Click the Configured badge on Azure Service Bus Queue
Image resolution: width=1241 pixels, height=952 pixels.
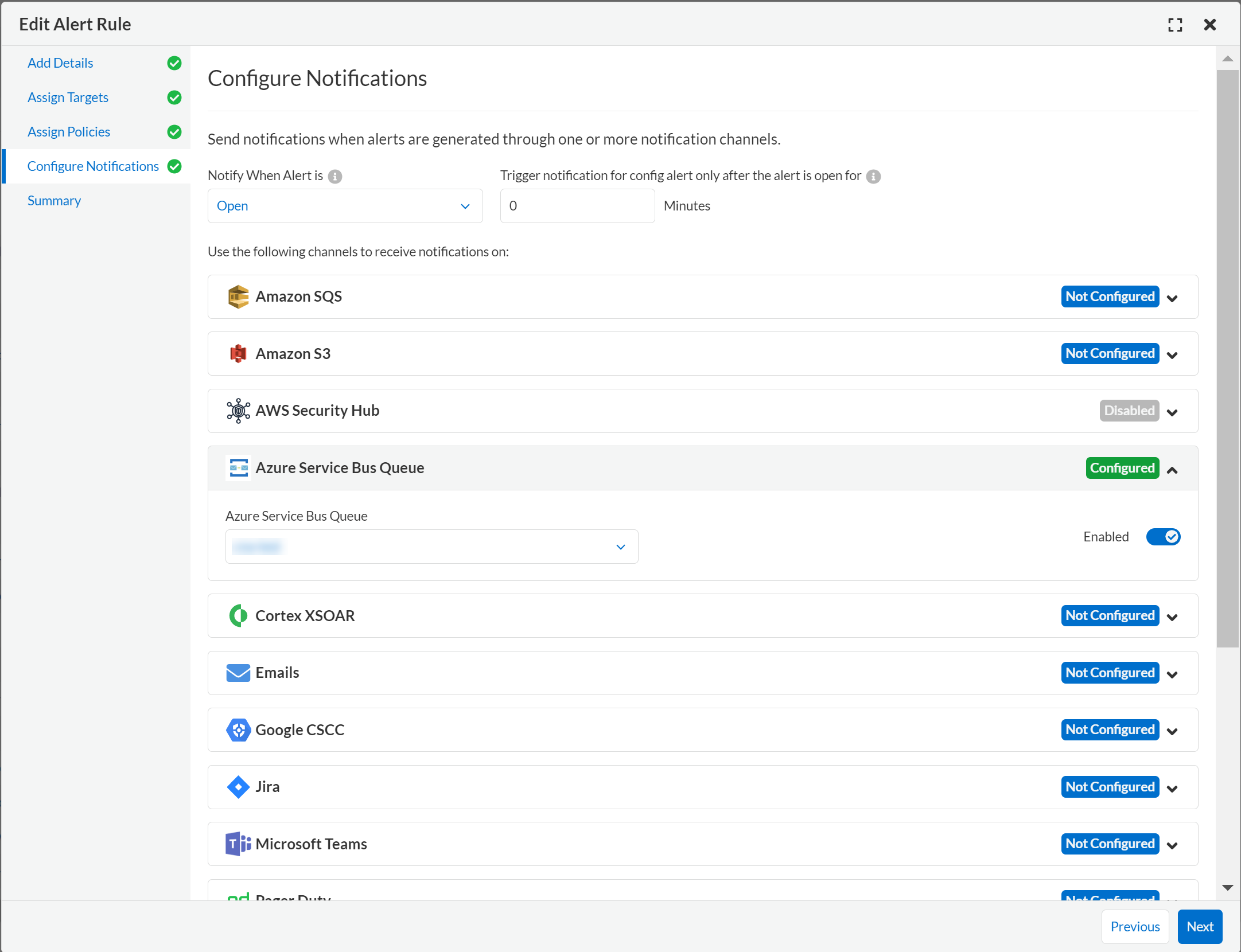click(x=1122, y=468)
